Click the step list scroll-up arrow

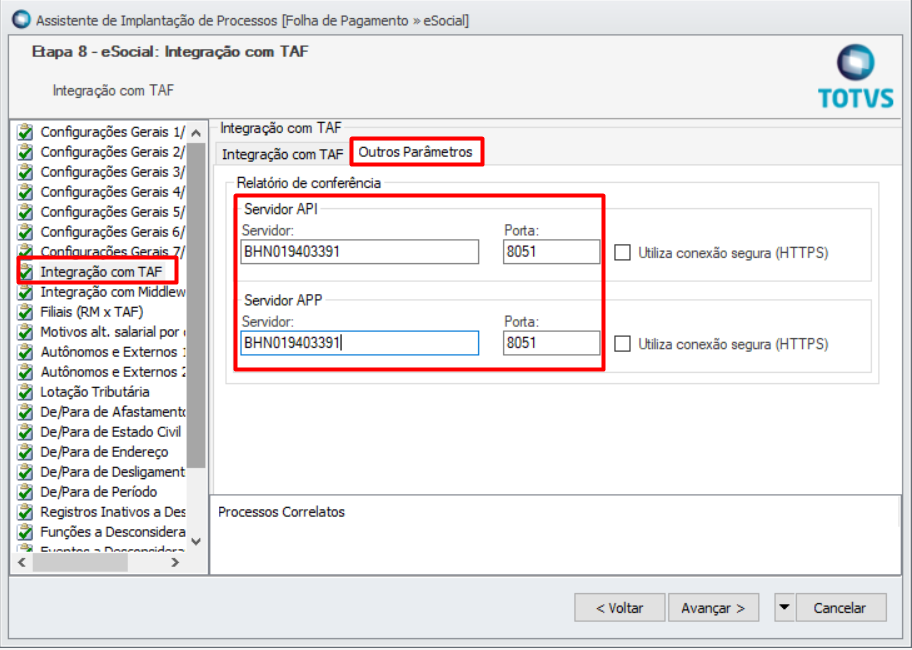click(196, 133)
